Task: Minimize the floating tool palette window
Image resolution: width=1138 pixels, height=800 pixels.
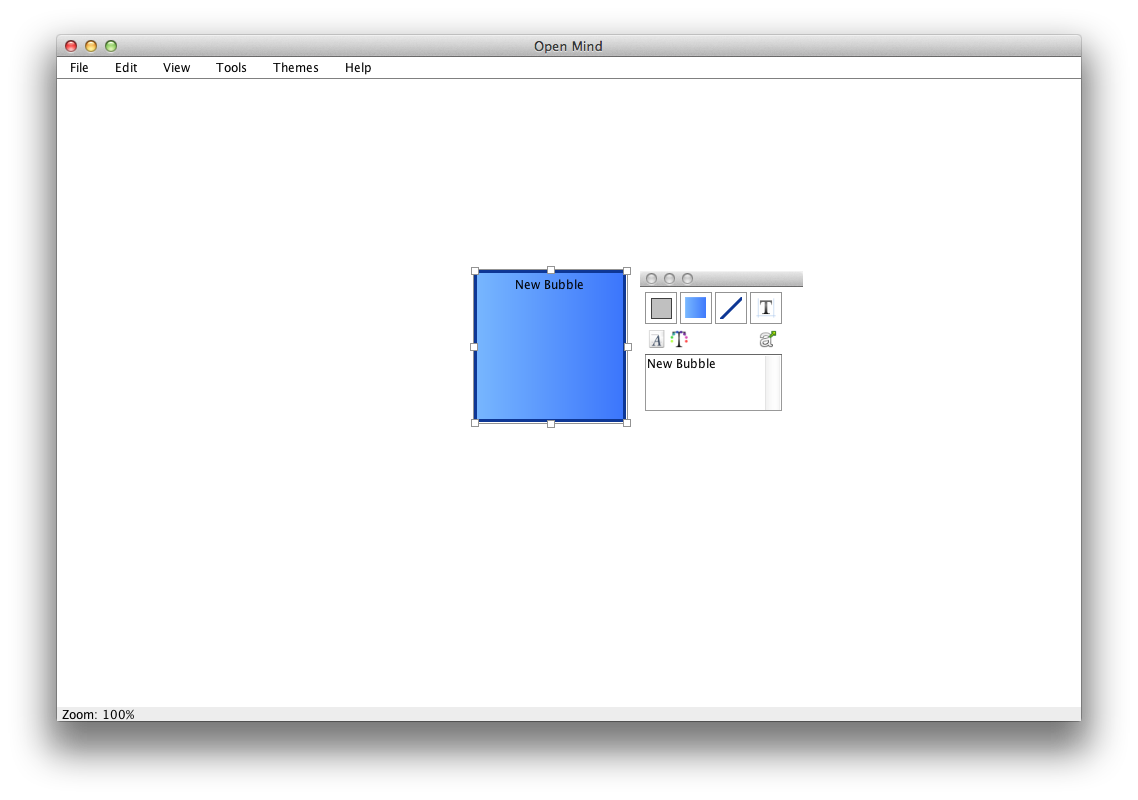Action: coord(669,279)
